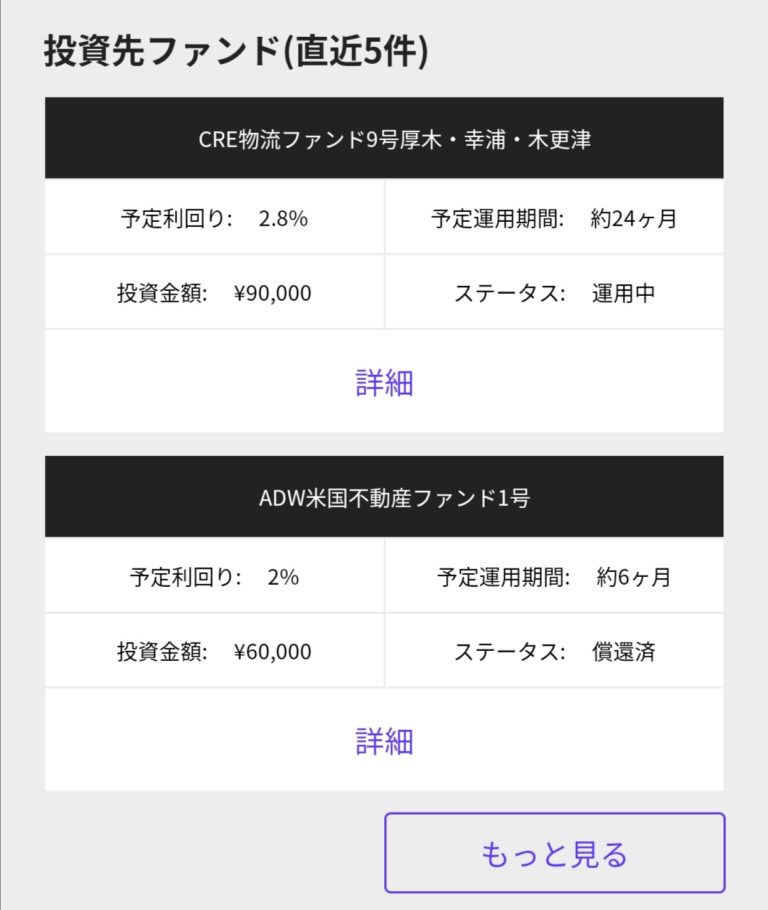This screenshot has width=768, height=910.
Task: Click the ¥60,000 amount value
Action: [x=272, y=652]
